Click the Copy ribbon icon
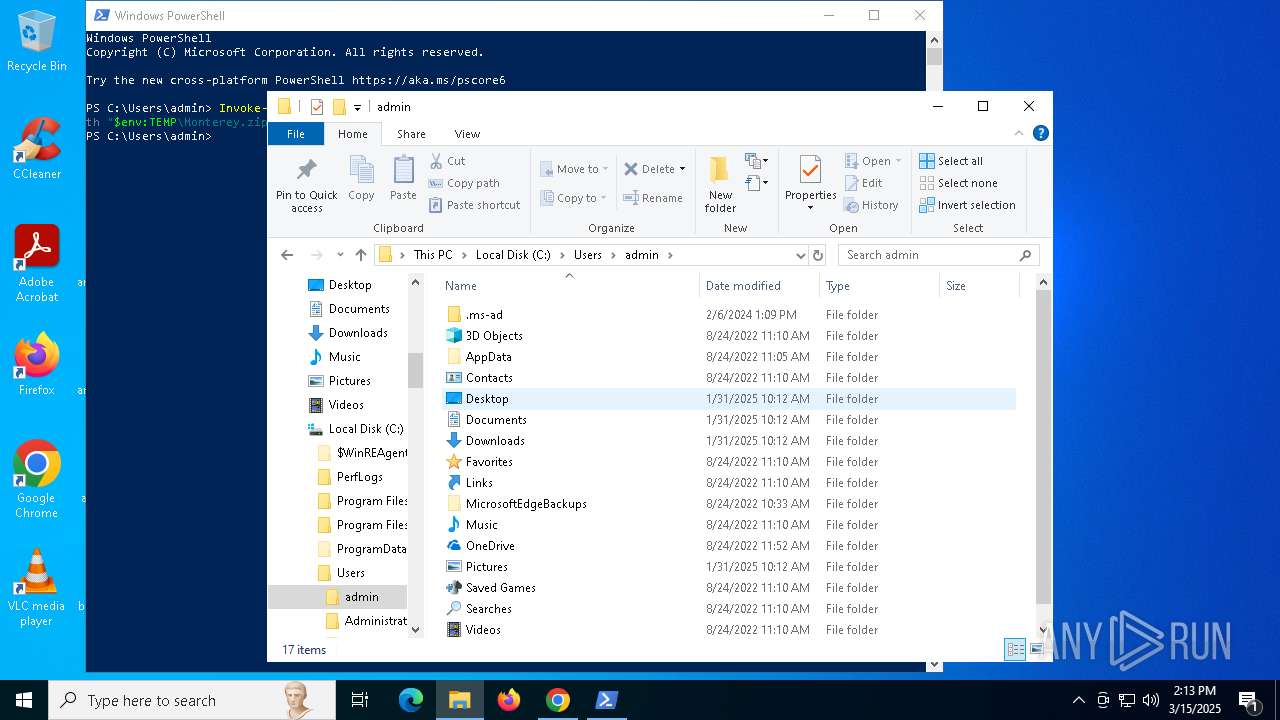Image resolution: width=1280 pixels, height=720 pixels. coord(361,179)
